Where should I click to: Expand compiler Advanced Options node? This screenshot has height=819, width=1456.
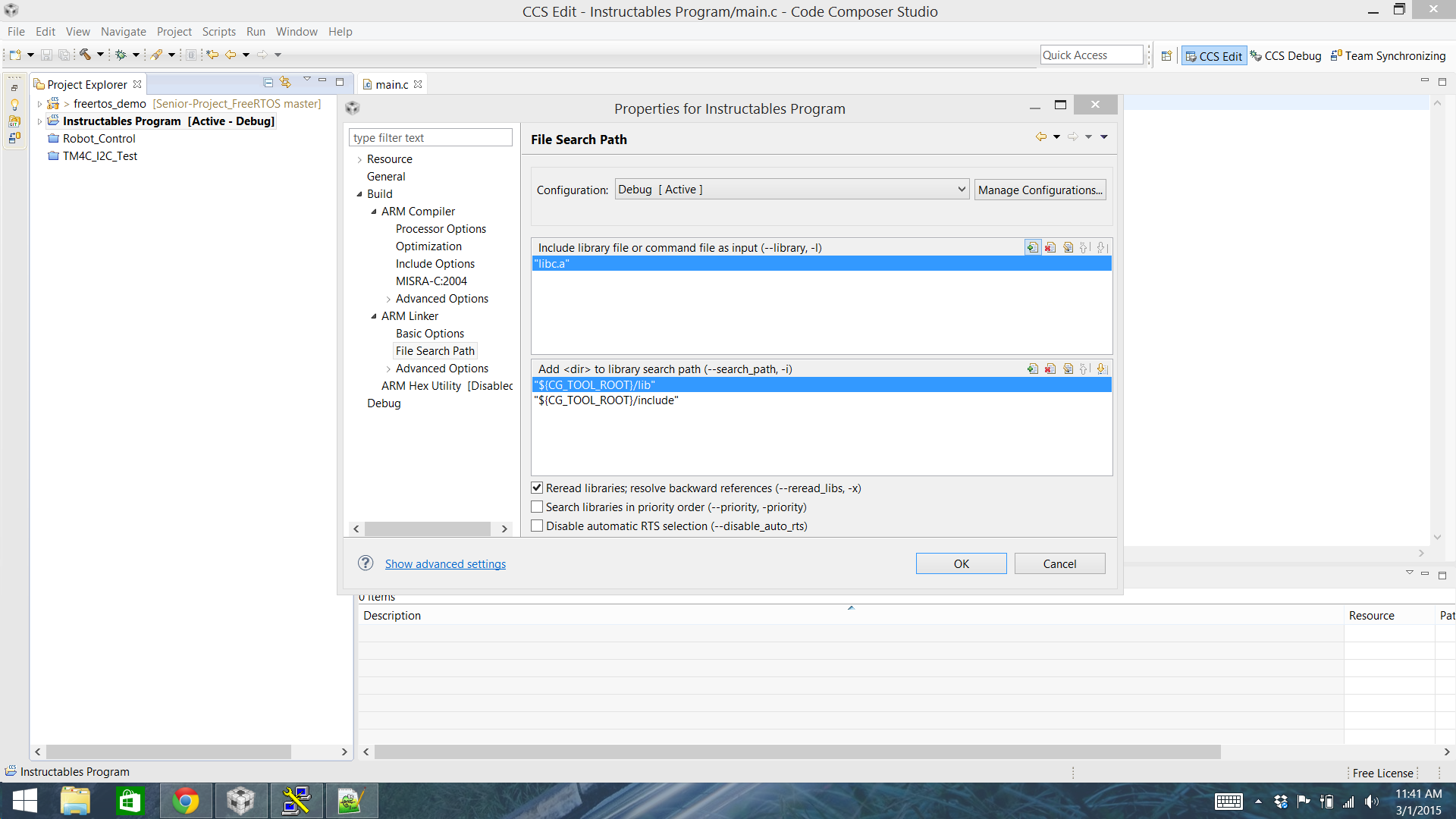[388, 299]
